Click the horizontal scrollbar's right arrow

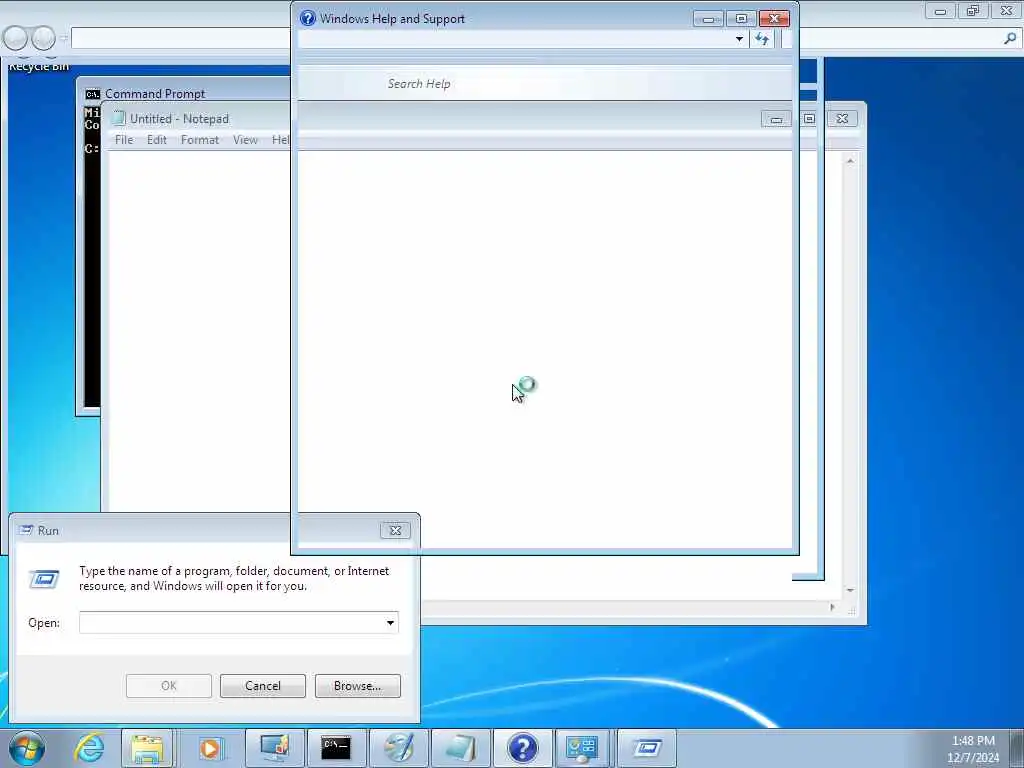point(832,607)
